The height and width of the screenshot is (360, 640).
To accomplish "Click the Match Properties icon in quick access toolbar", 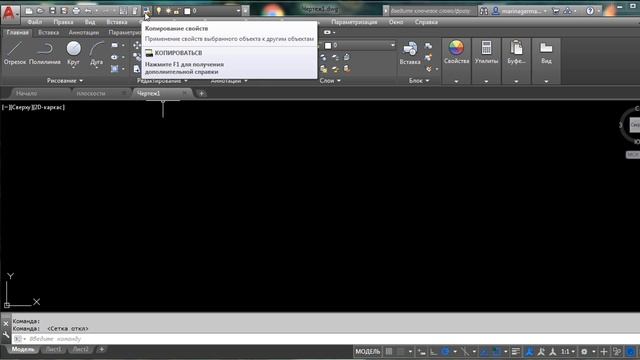I will pos(146,11).
